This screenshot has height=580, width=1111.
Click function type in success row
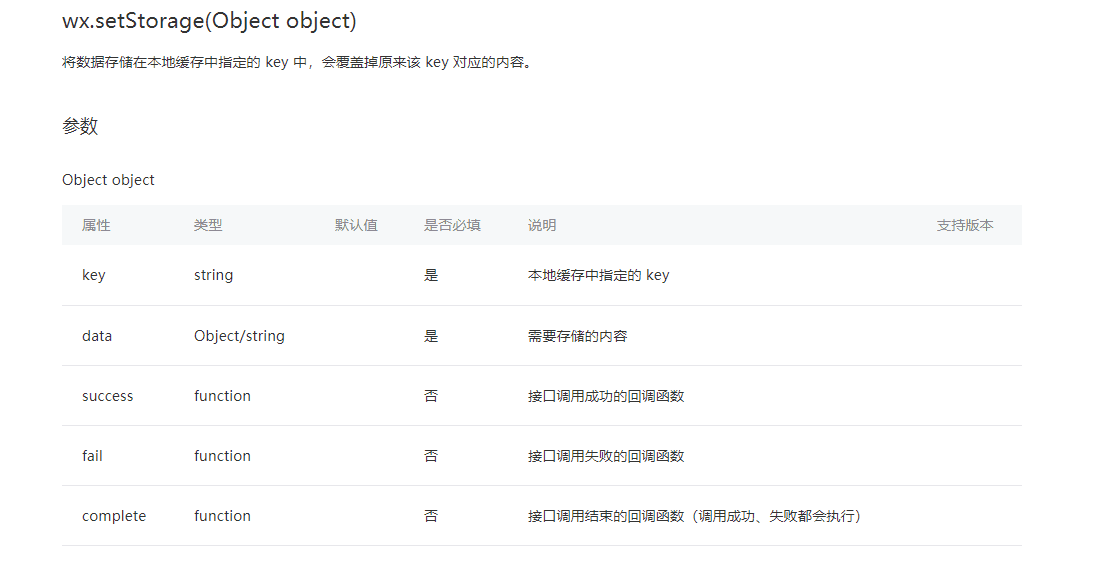point(222,396)
